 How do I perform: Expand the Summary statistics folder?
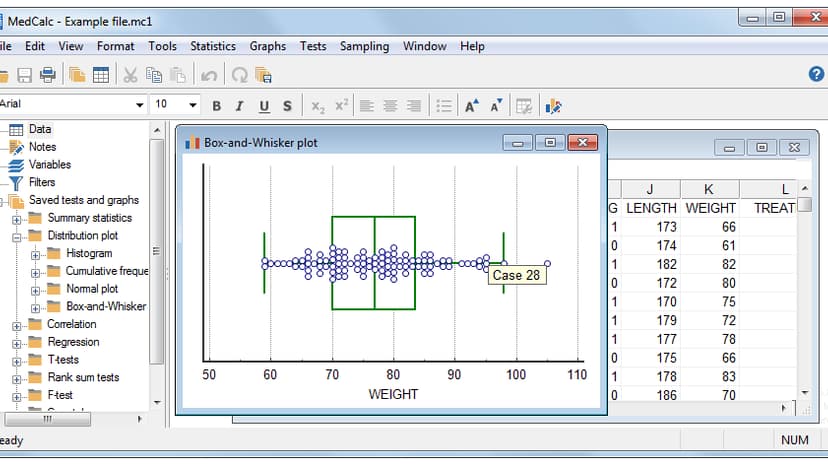[17, 220]
